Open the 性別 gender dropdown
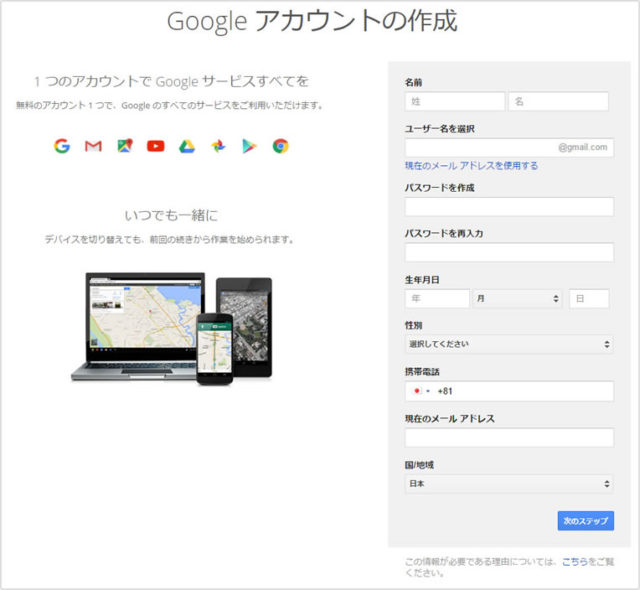This screenshot has height=590, width=640. pos(509,344)
